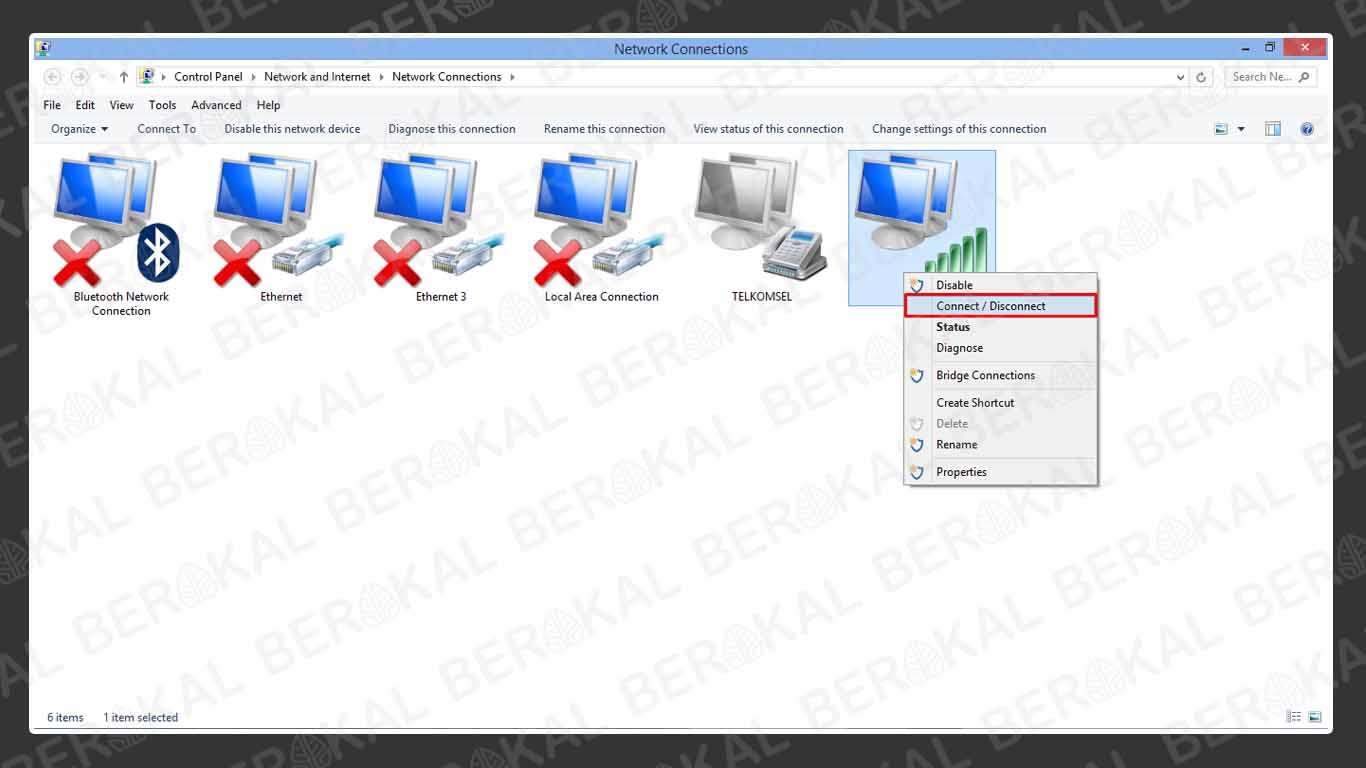The image size is (1366, 768).
Task: Choose Bridge Connections in context menu
Action: (1000, 375)
